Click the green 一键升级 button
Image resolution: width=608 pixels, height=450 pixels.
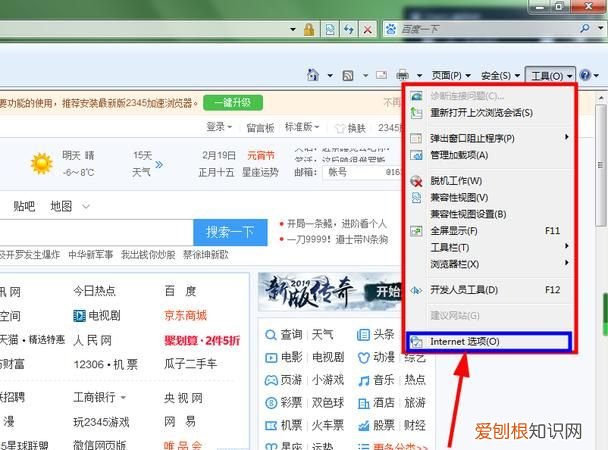click(233, 103)
